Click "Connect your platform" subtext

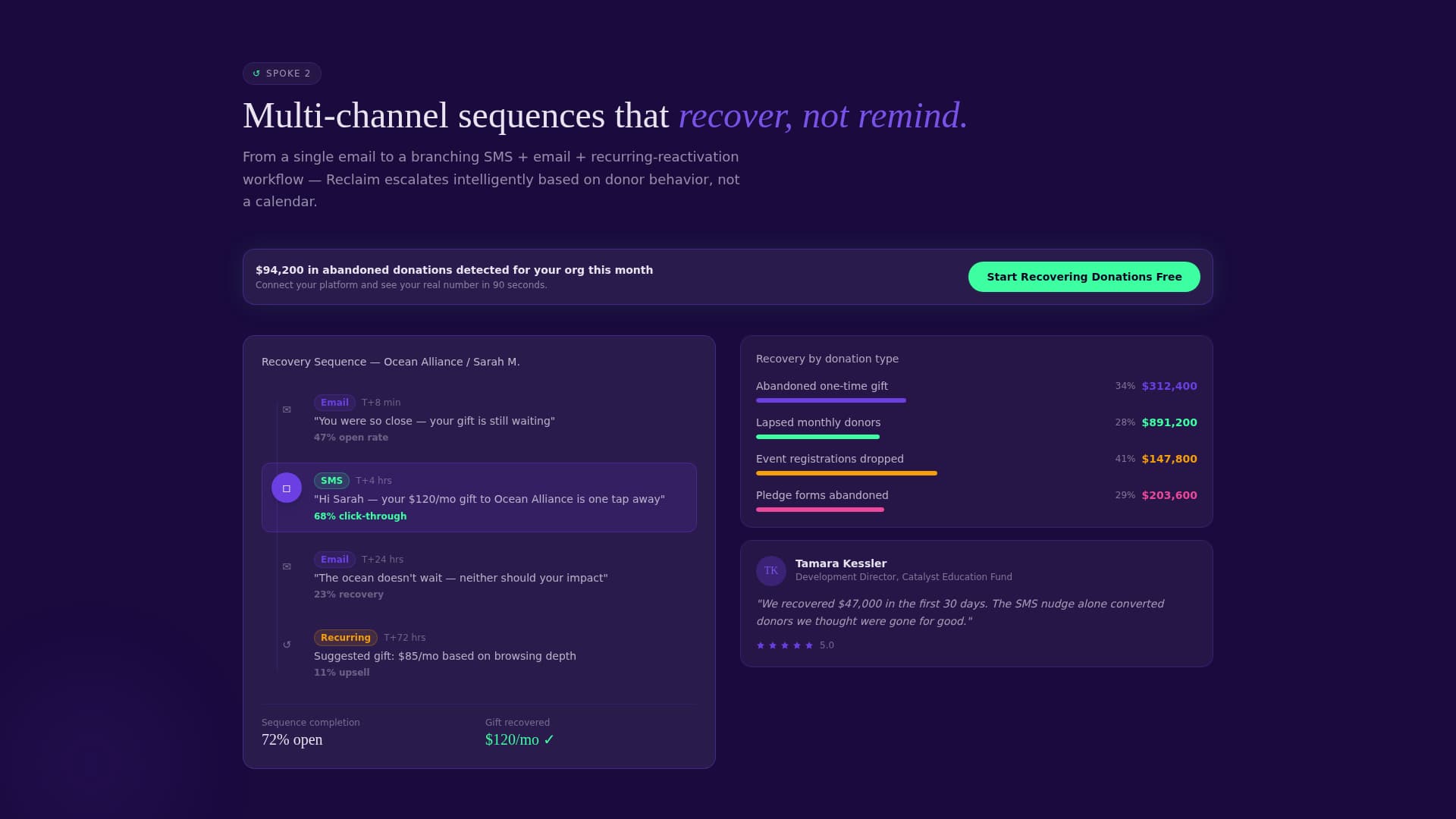coord(401,285)
